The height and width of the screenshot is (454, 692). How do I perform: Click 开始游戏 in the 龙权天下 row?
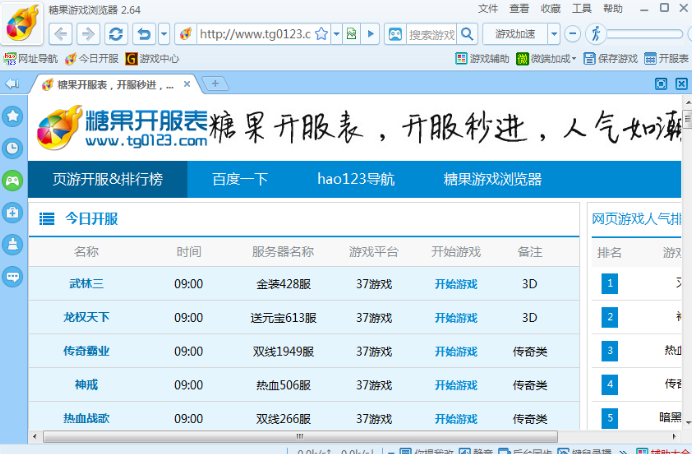tap(456, 318)
